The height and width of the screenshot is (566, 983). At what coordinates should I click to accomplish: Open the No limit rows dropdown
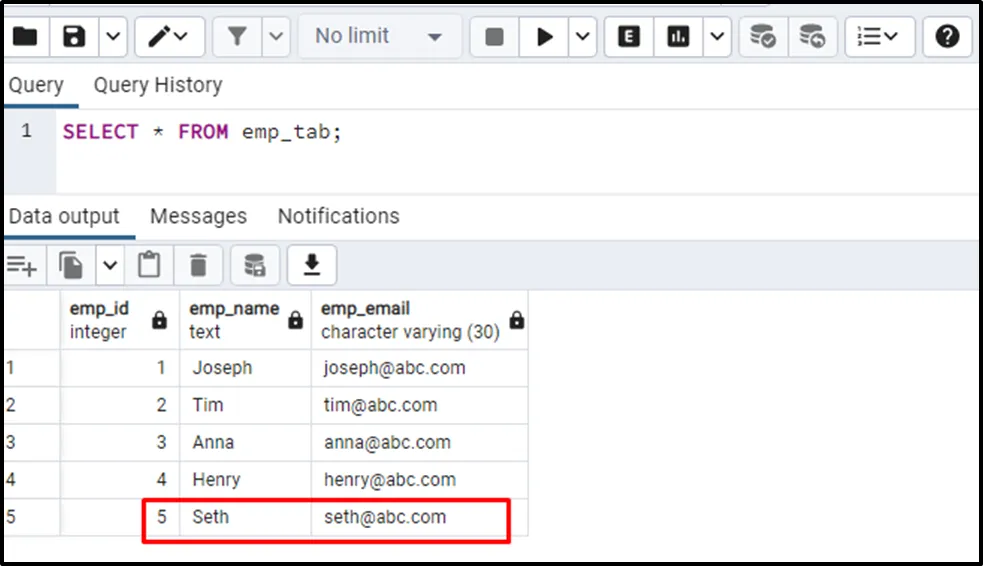(x=379, y=37)
